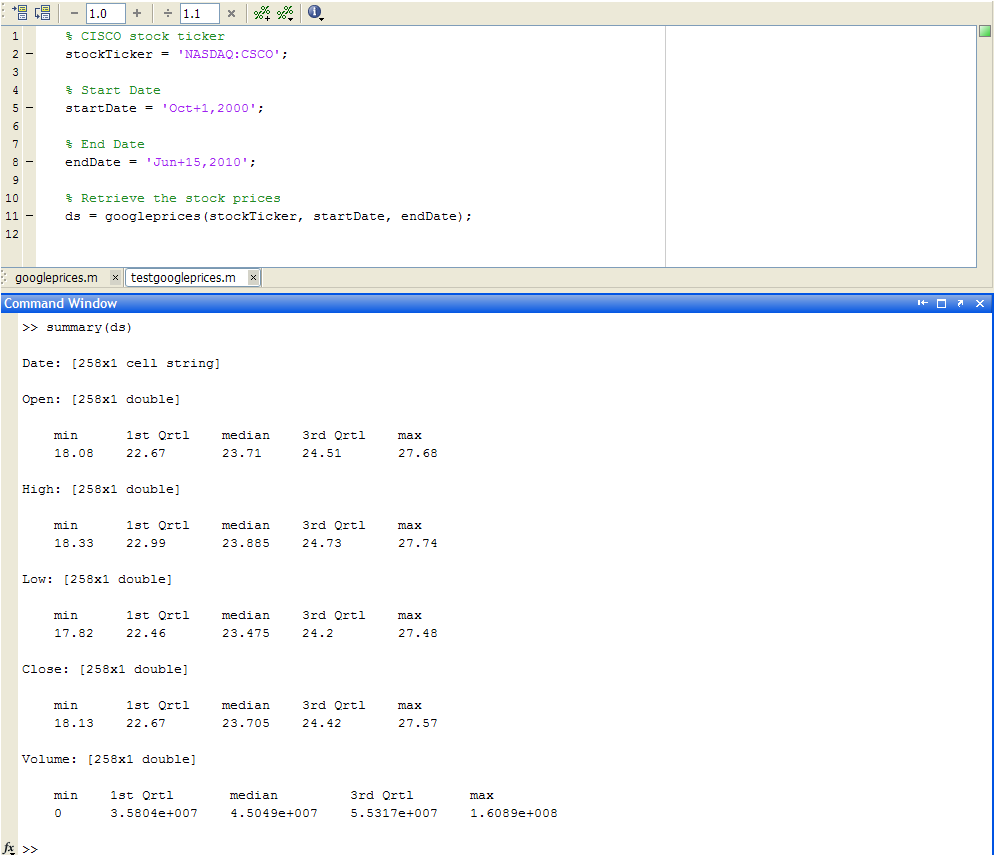996x858 pixels.
Task: Toggle breakpoint dash on line 11
Action: [x=28, y=216]
